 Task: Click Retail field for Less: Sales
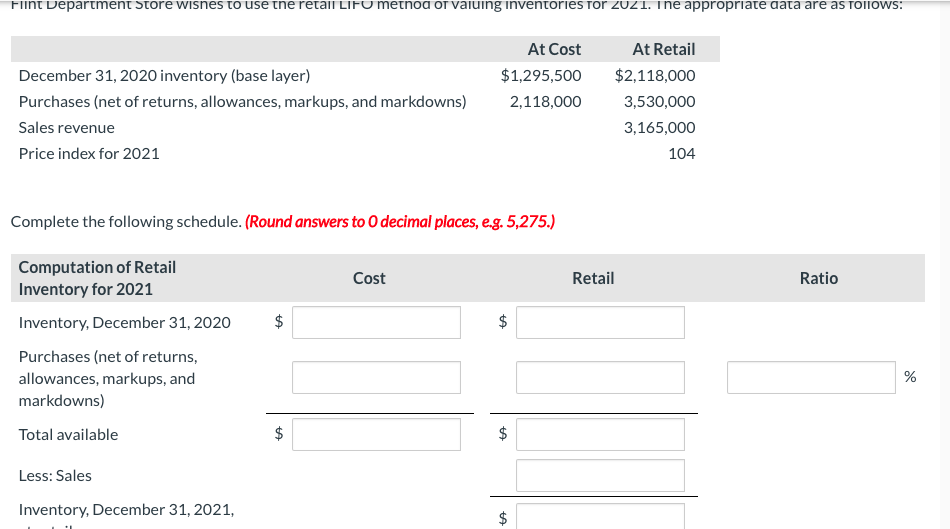(600, 476)
